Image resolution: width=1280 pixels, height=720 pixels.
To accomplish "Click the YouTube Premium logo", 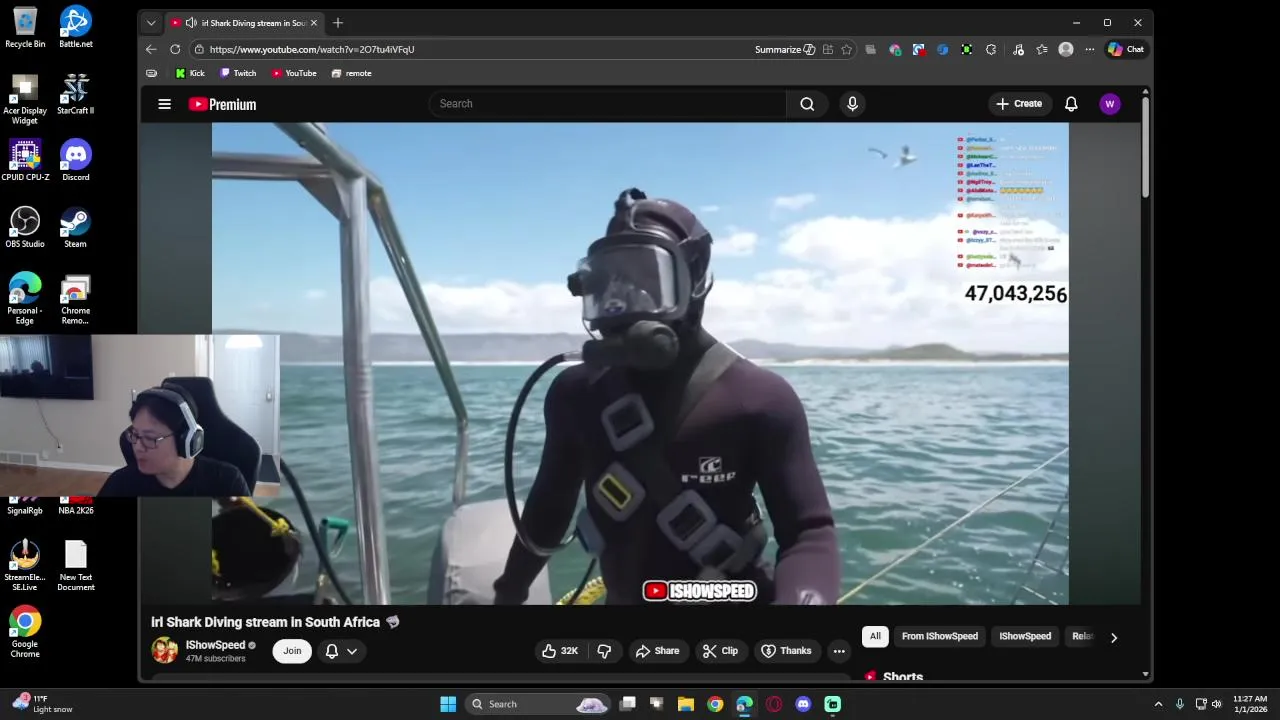I will tap(222, 104).
